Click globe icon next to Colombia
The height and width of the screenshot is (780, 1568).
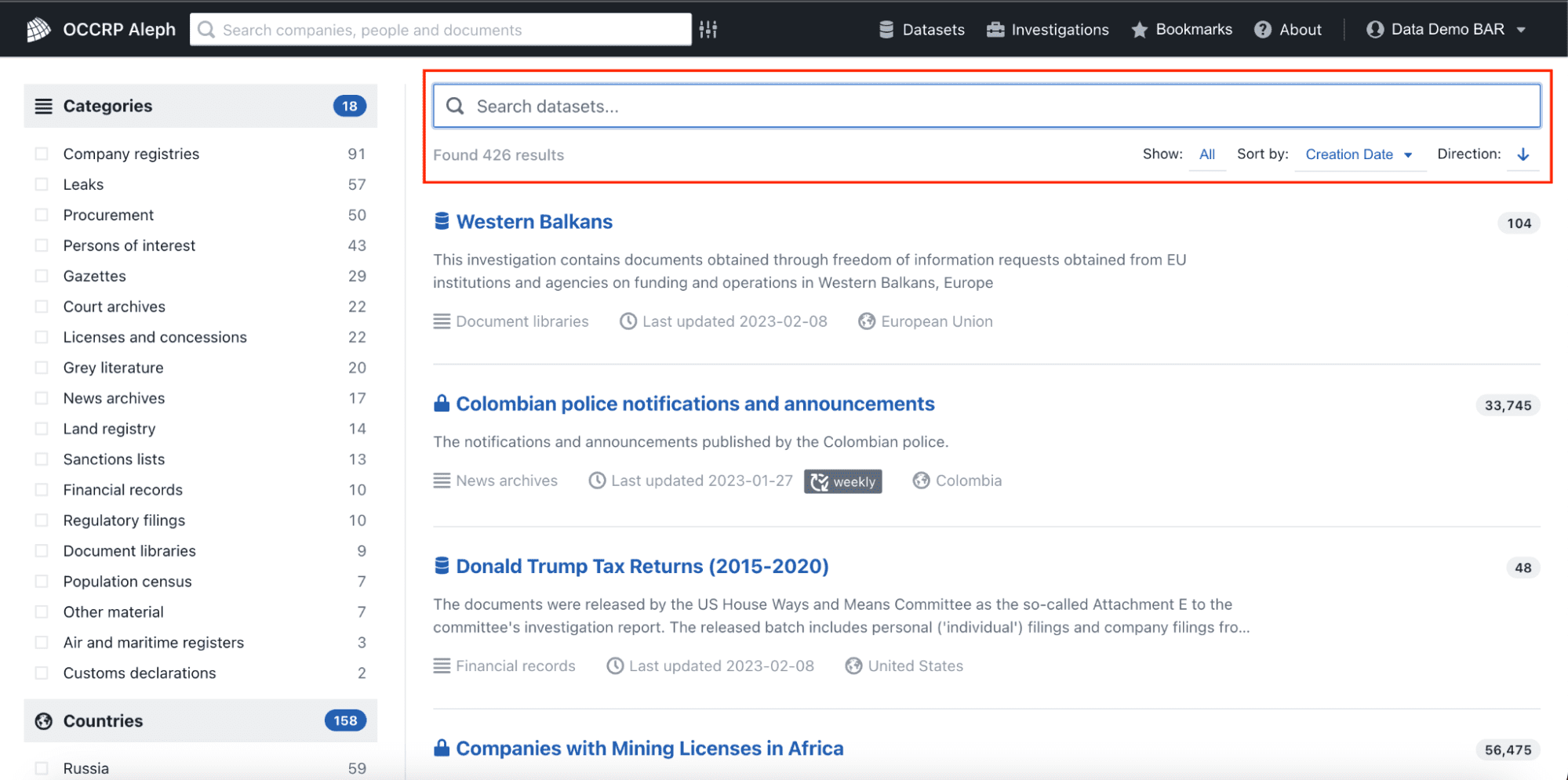pos(921,481)
